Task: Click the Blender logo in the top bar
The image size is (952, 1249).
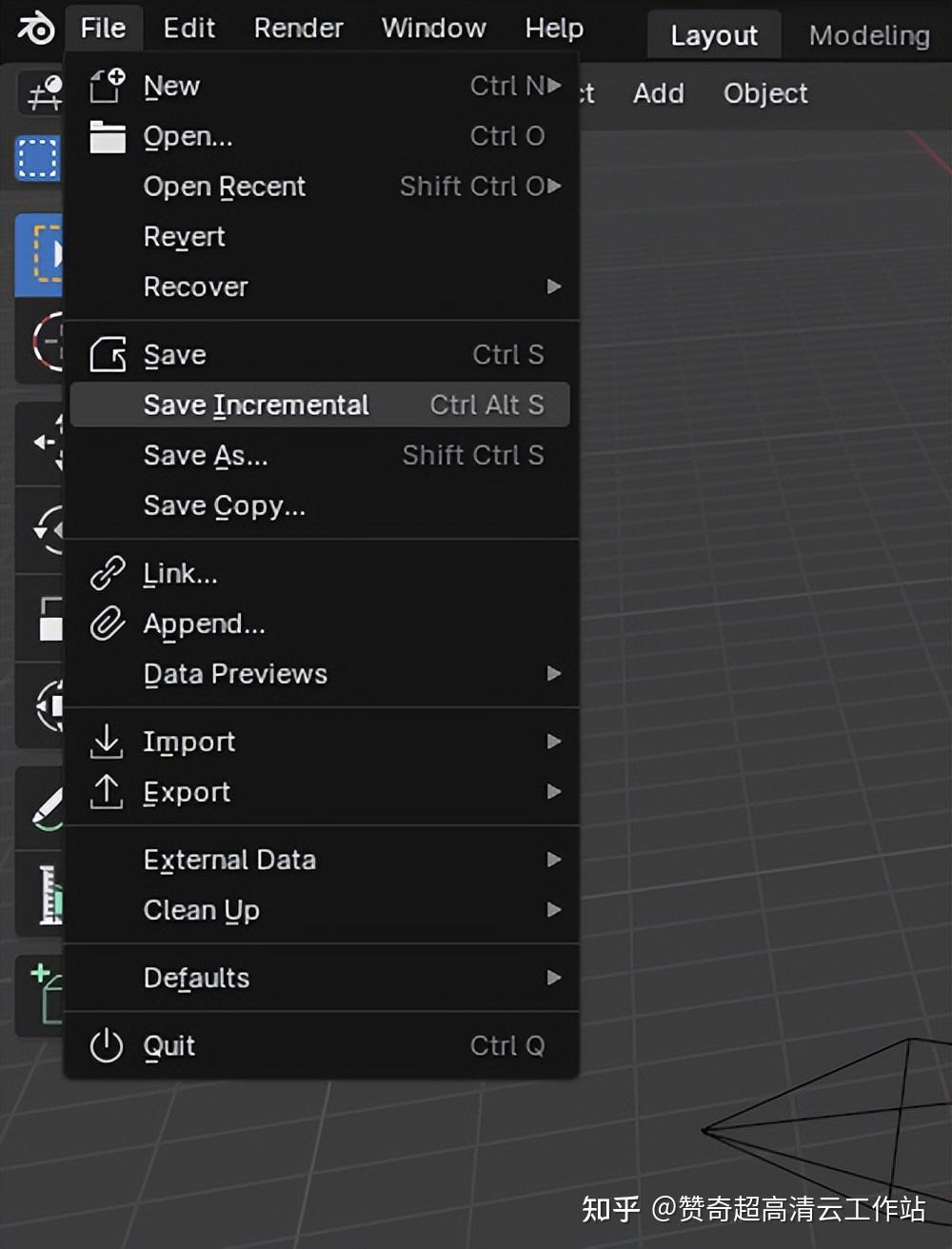Action: click(x=34, y=28)
